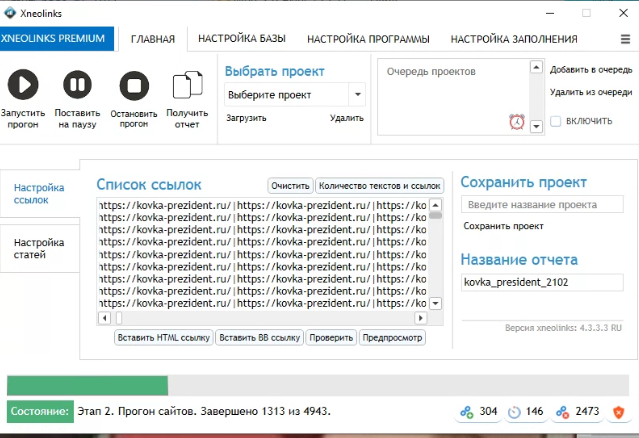Click Вставить BB ссылку button
The image size is (639, 438).
(x=259, y=338)
